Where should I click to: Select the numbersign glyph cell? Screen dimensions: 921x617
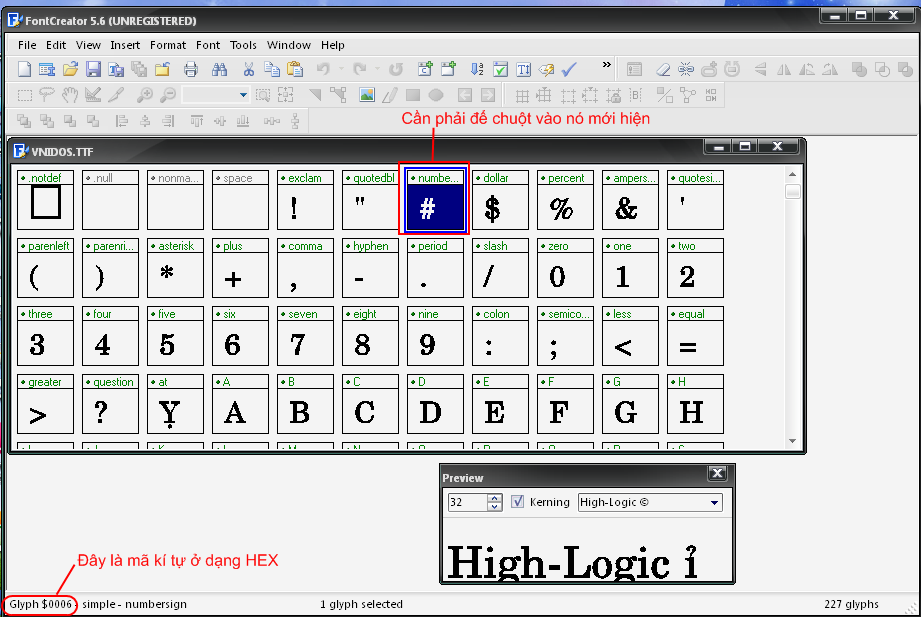[x=435, y=200]
